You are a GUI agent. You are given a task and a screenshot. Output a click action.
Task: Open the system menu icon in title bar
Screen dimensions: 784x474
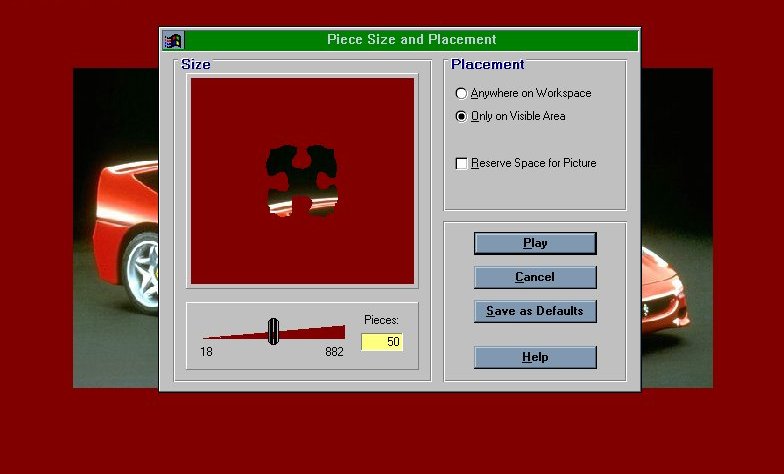click(x=174, y=40)
